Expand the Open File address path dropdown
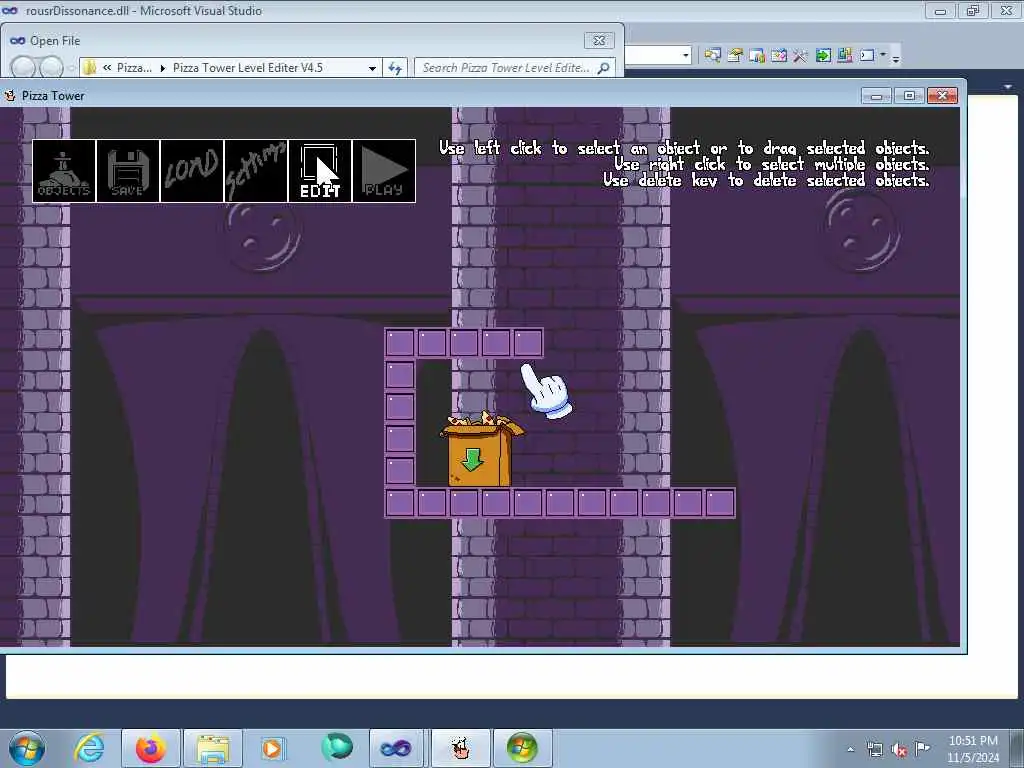The image size is (1024, 768). [372, 68]
